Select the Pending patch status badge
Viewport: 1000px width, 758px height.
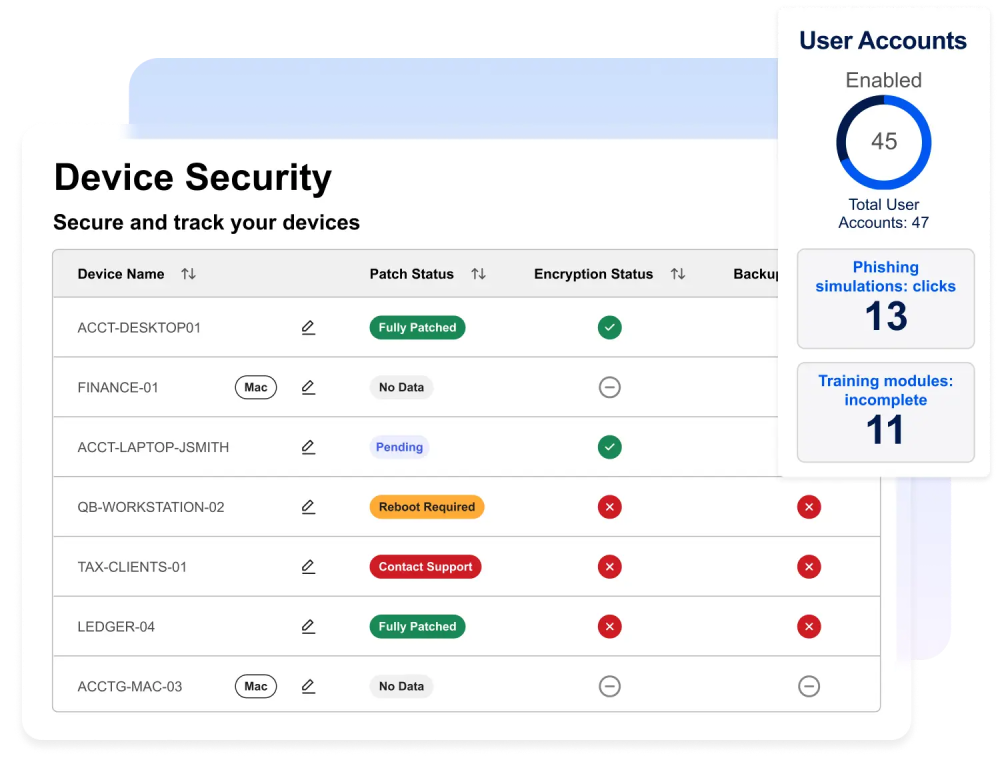point(399,447)
